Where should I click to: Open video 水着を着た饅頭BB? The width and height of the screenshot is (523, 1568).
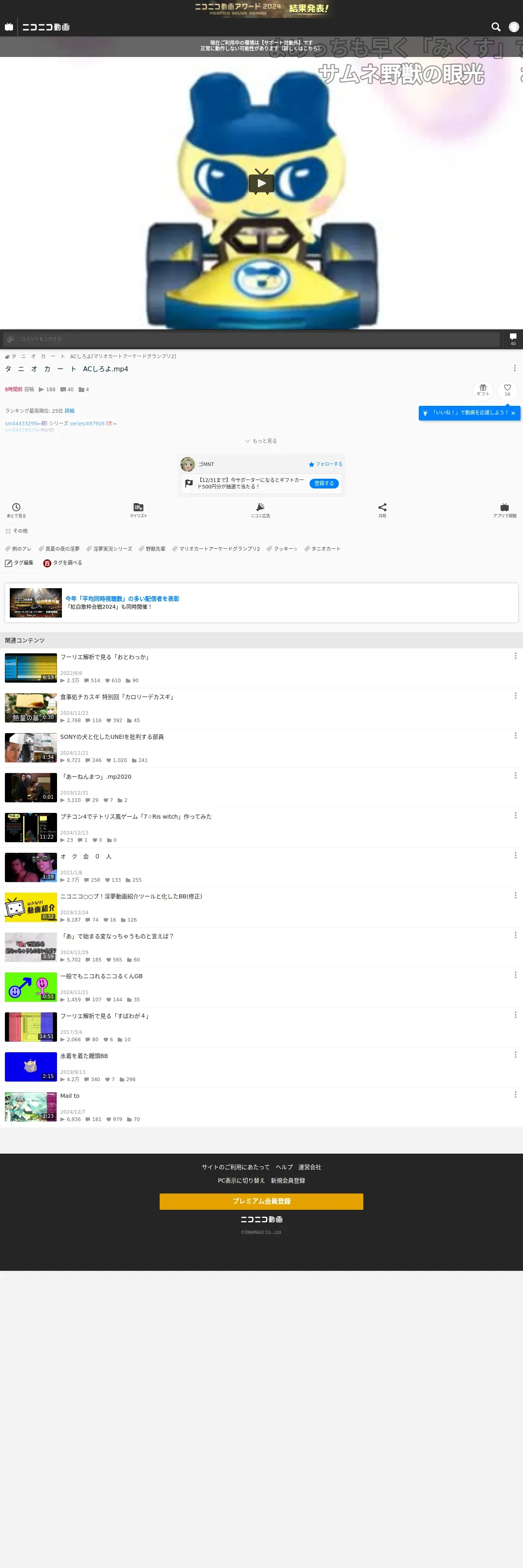[84, 1056]
